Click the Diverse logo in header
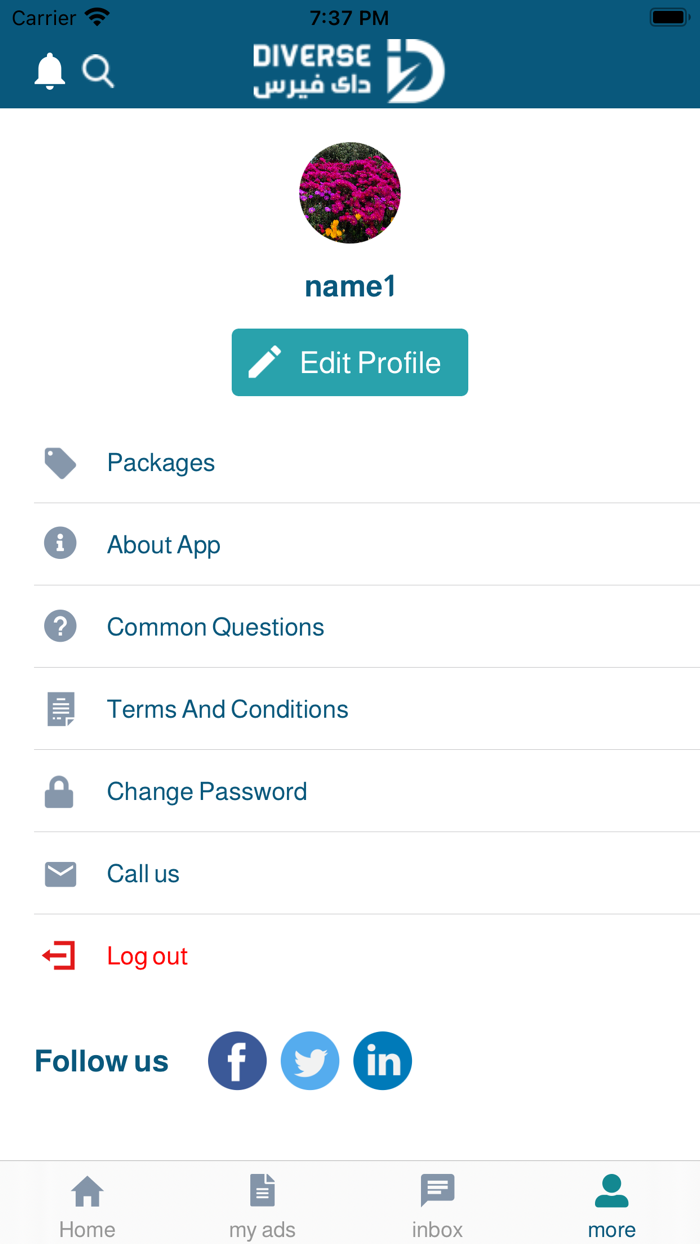This screenshot has width=700, height=1244. tap(349, 71)
